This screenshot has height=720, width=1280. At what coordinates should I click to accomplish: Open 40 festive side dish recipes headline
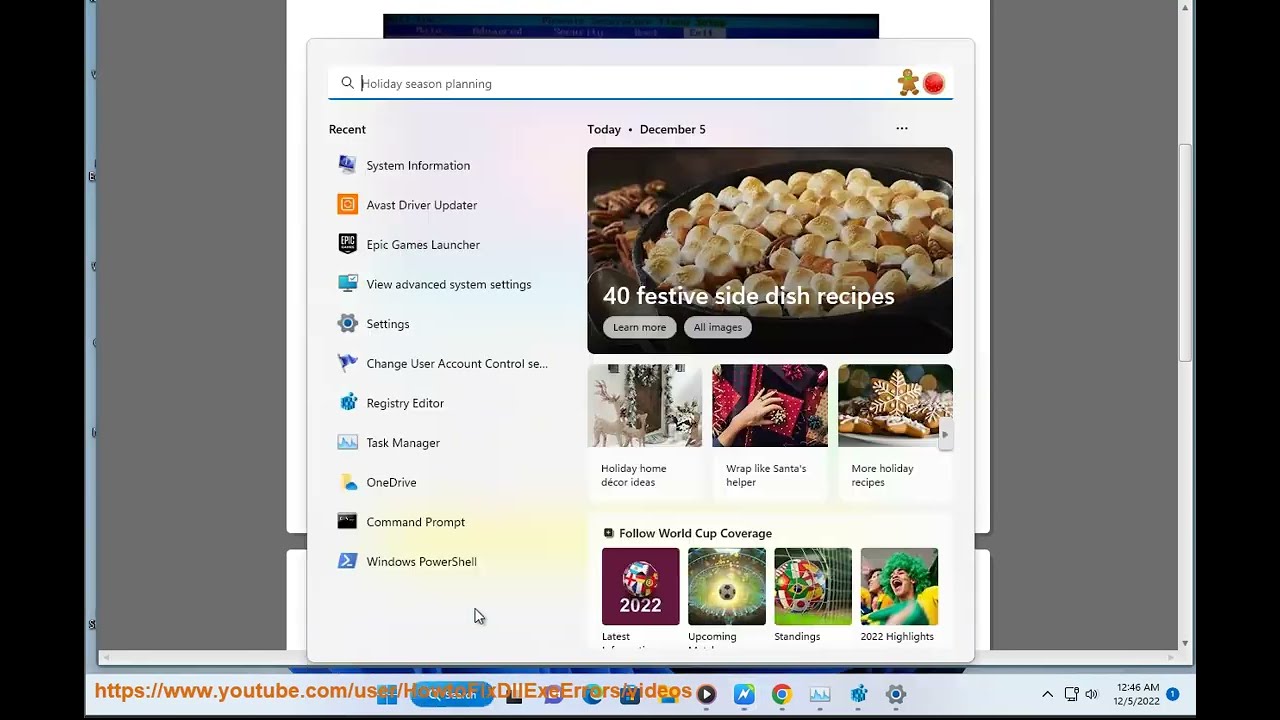coord(748,296)
